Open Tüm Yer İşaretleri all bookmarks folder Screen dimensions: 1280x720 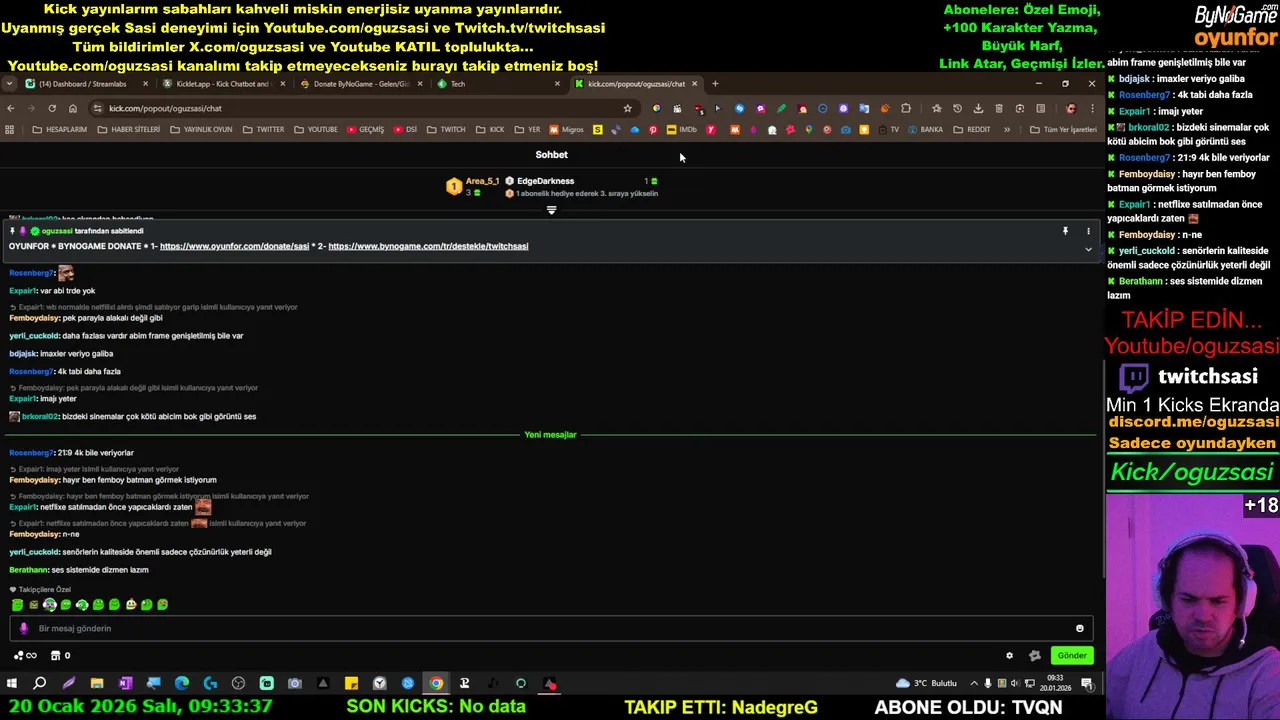[x=1063, y=130]
